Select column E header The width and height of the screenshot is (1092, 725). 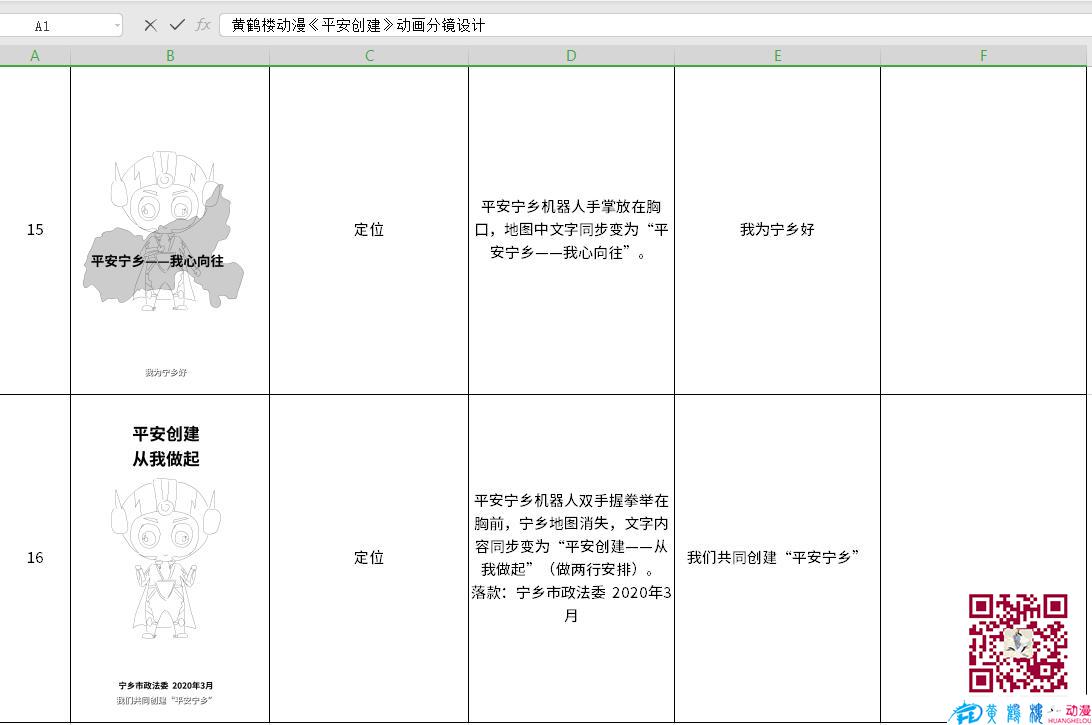point(777,56)
